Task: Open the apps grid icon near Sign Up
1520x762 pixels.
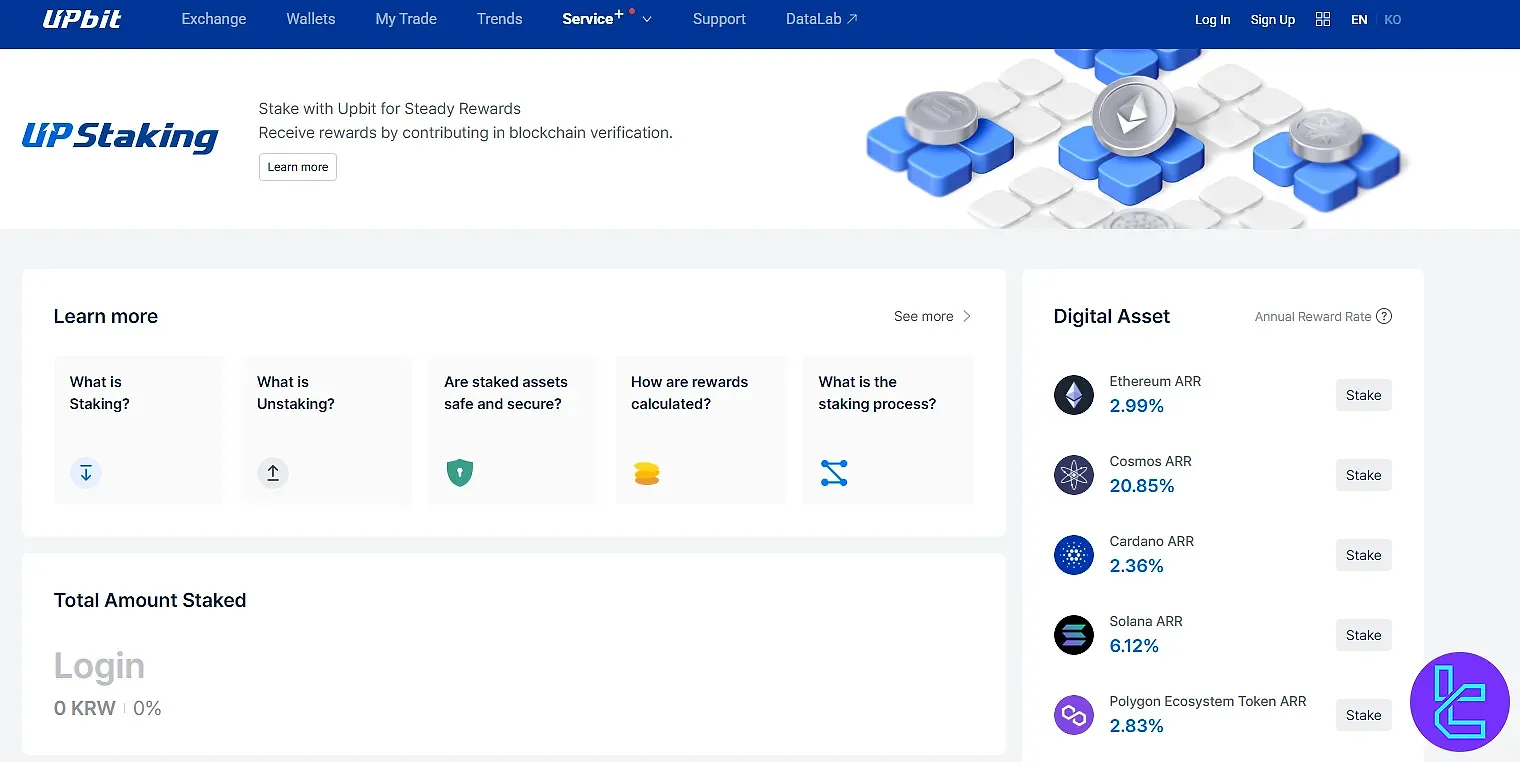Action: click(1322, 18)
